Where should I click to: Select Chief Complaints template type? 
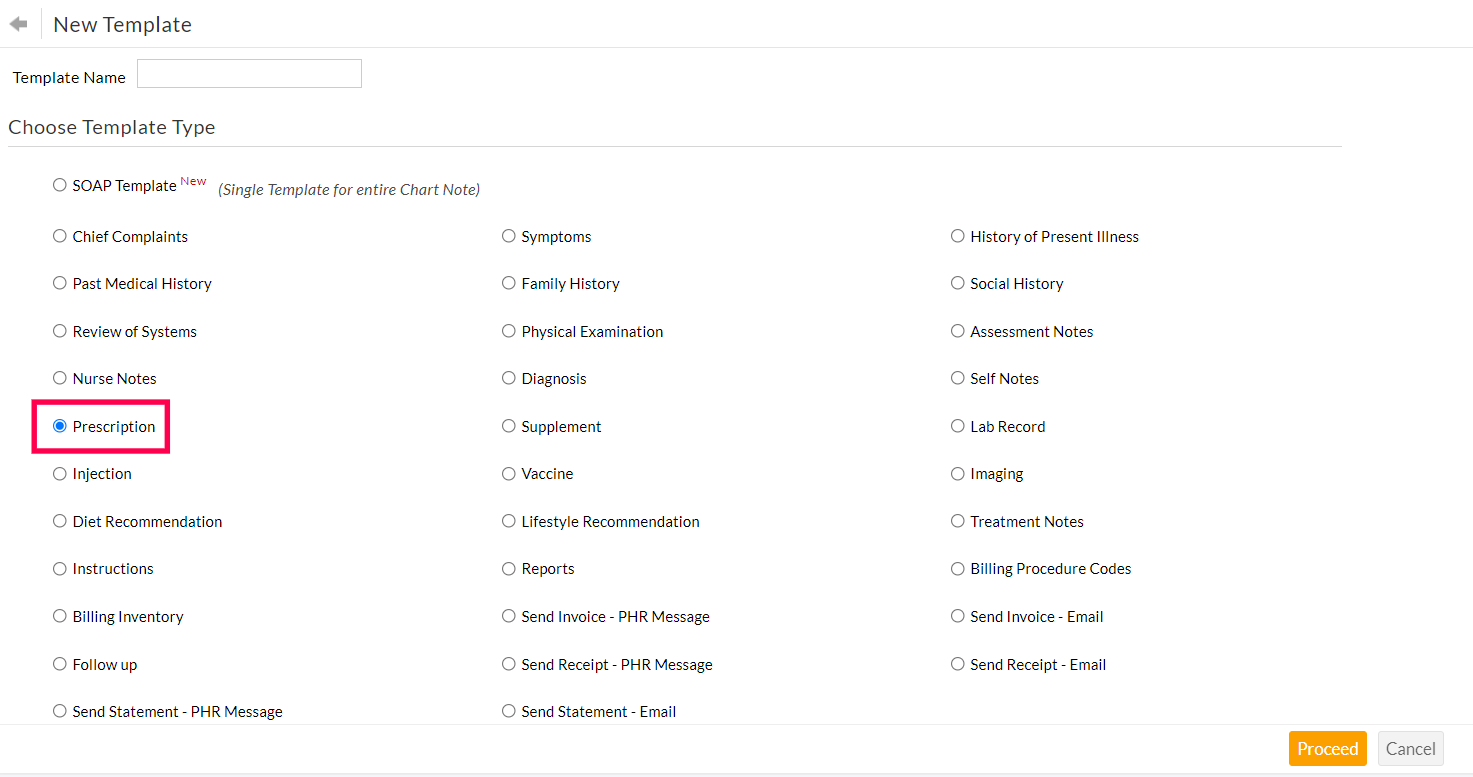click(59, 236)
